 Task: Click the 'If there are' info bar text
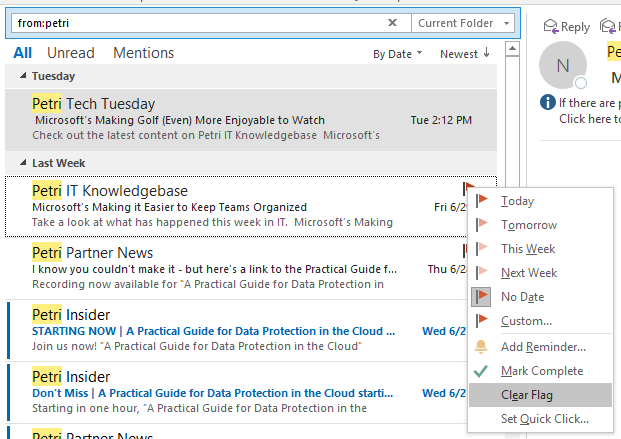coord(590,103)
